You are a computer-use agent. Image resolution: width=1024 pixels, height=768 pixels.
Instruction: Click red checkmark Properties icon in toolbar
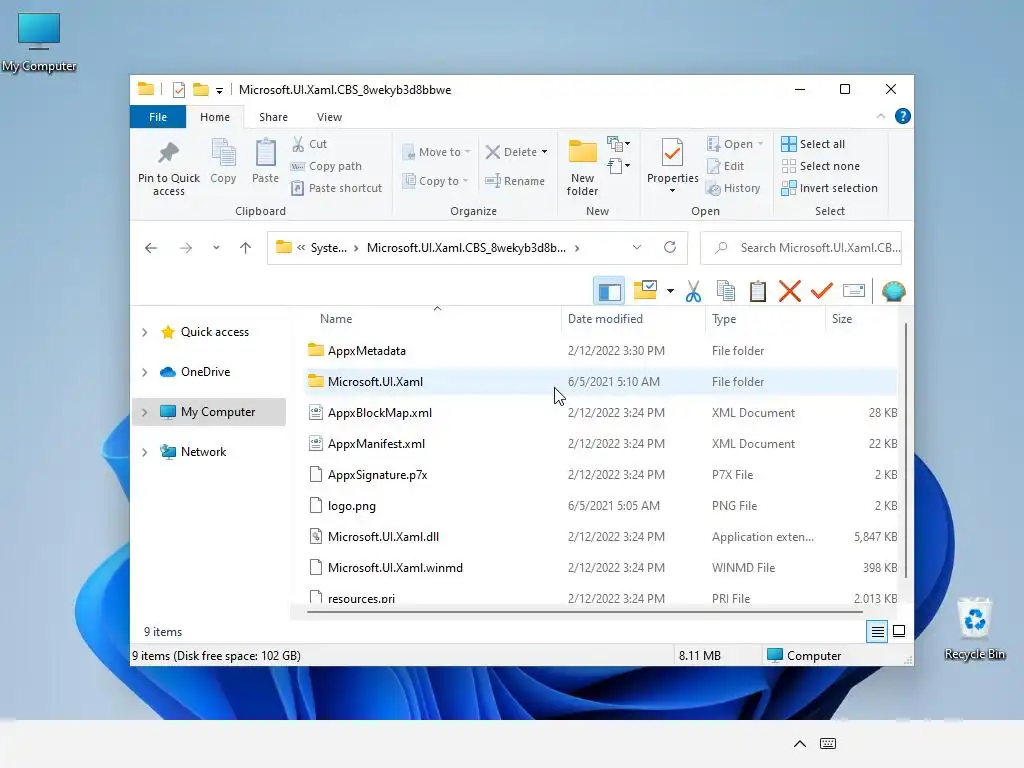pos(822,291)
